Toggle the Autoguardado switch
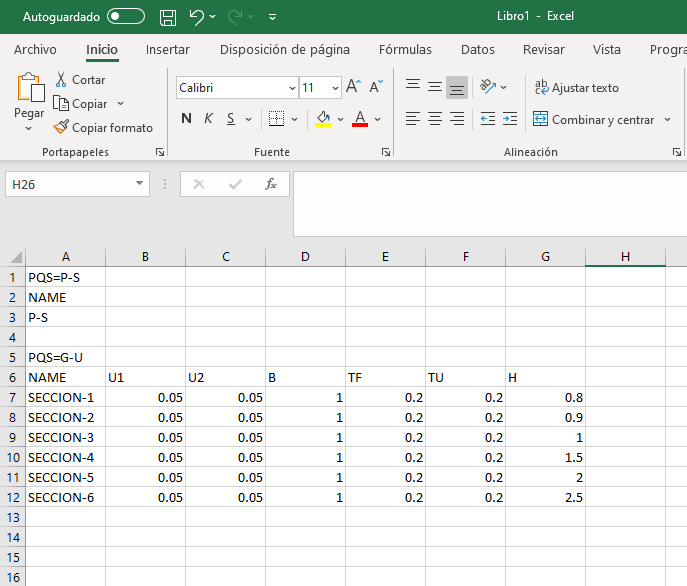The width and height of the screenshot is (687, 586). tap(126, 17)
